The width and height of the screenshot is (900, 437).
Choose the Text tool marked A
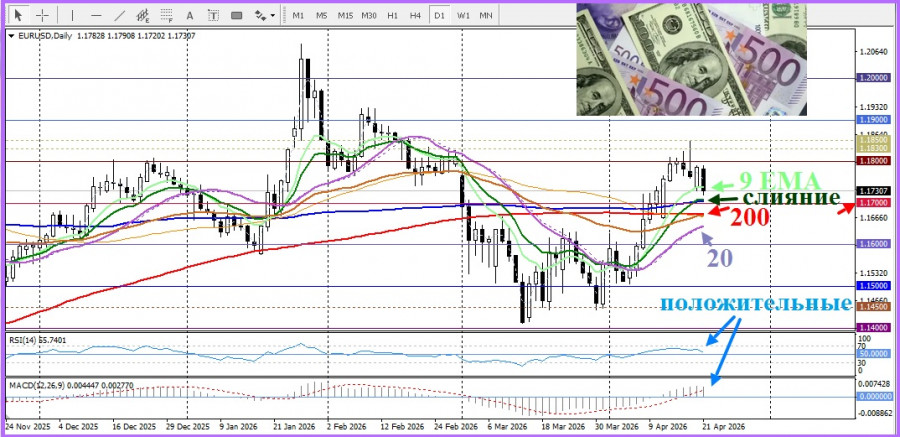191,15
